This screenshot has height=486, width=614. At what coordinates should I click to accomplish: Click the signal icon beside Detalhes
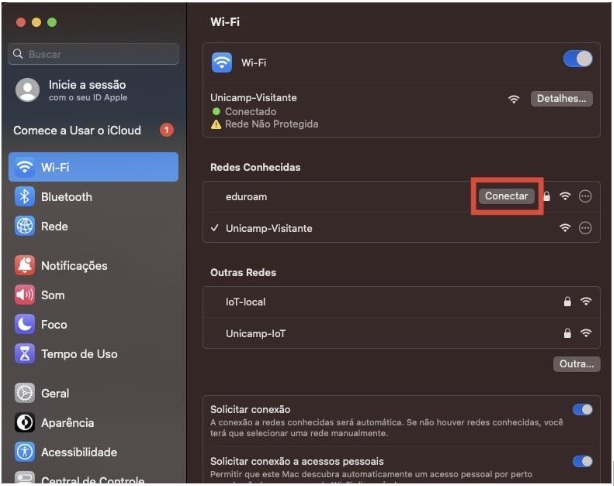pyautogui.click(x=513, y=99)
